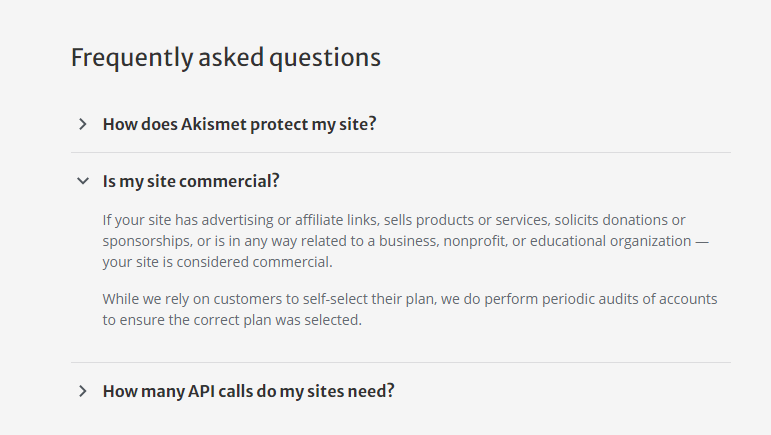
Task: Click the words 'affiliate links' in the answer
Action: [x=336, y=220]
